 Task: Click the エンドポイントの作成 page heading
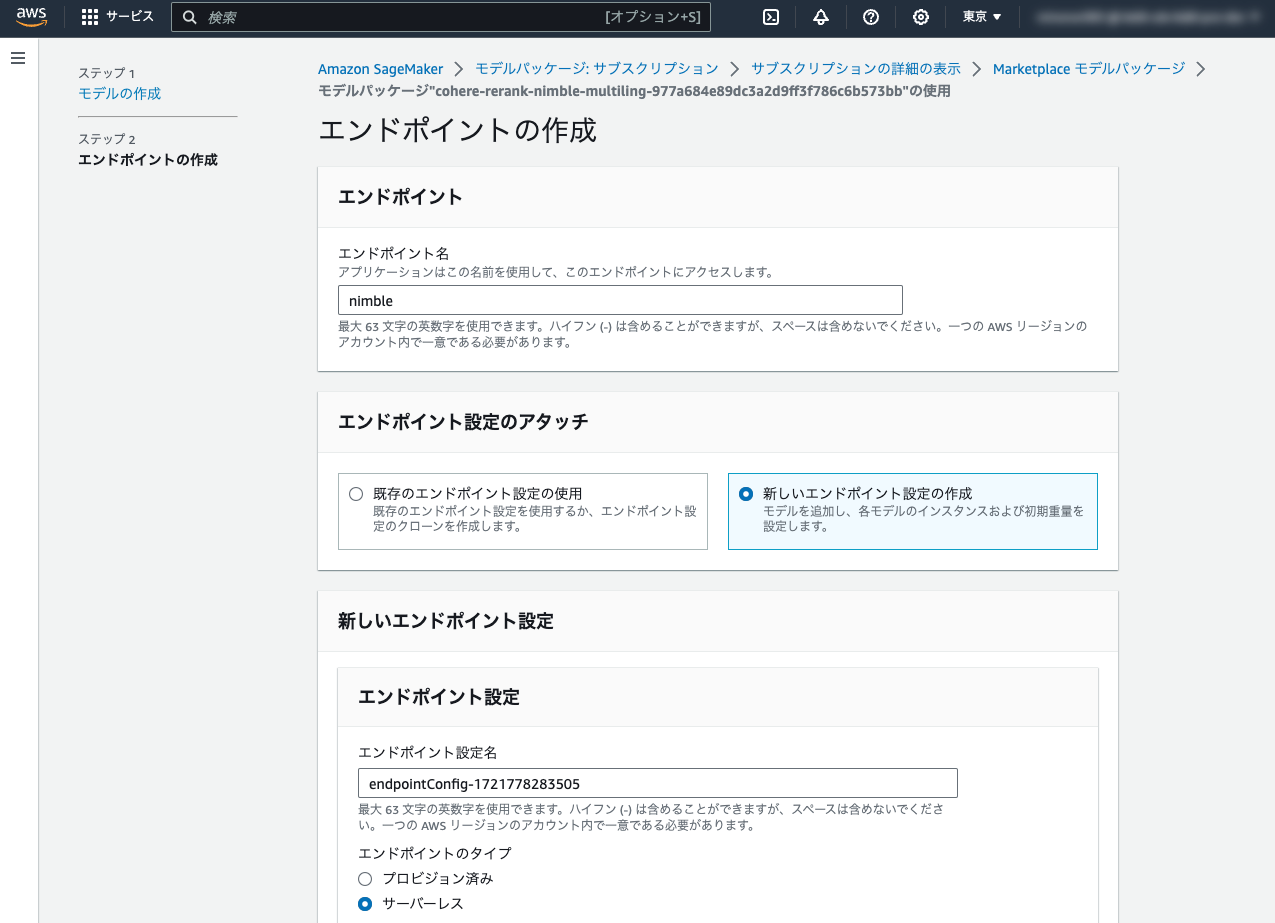(457, 130)
